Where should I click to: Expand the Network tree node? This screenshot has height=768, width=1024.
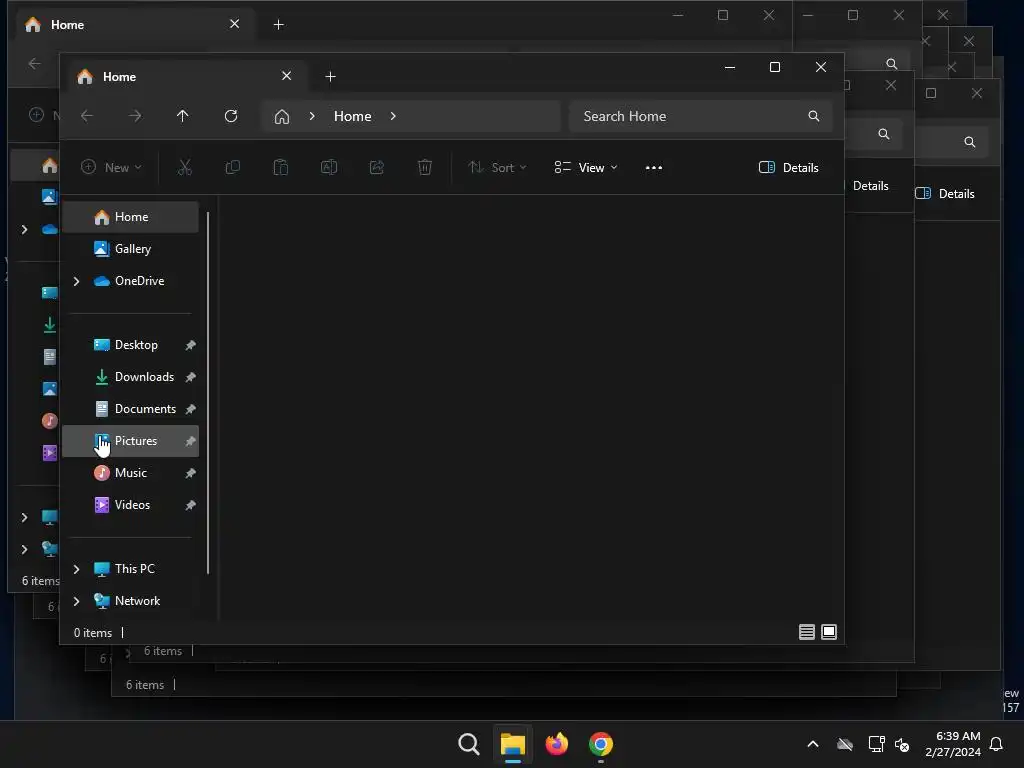(76, 601)
